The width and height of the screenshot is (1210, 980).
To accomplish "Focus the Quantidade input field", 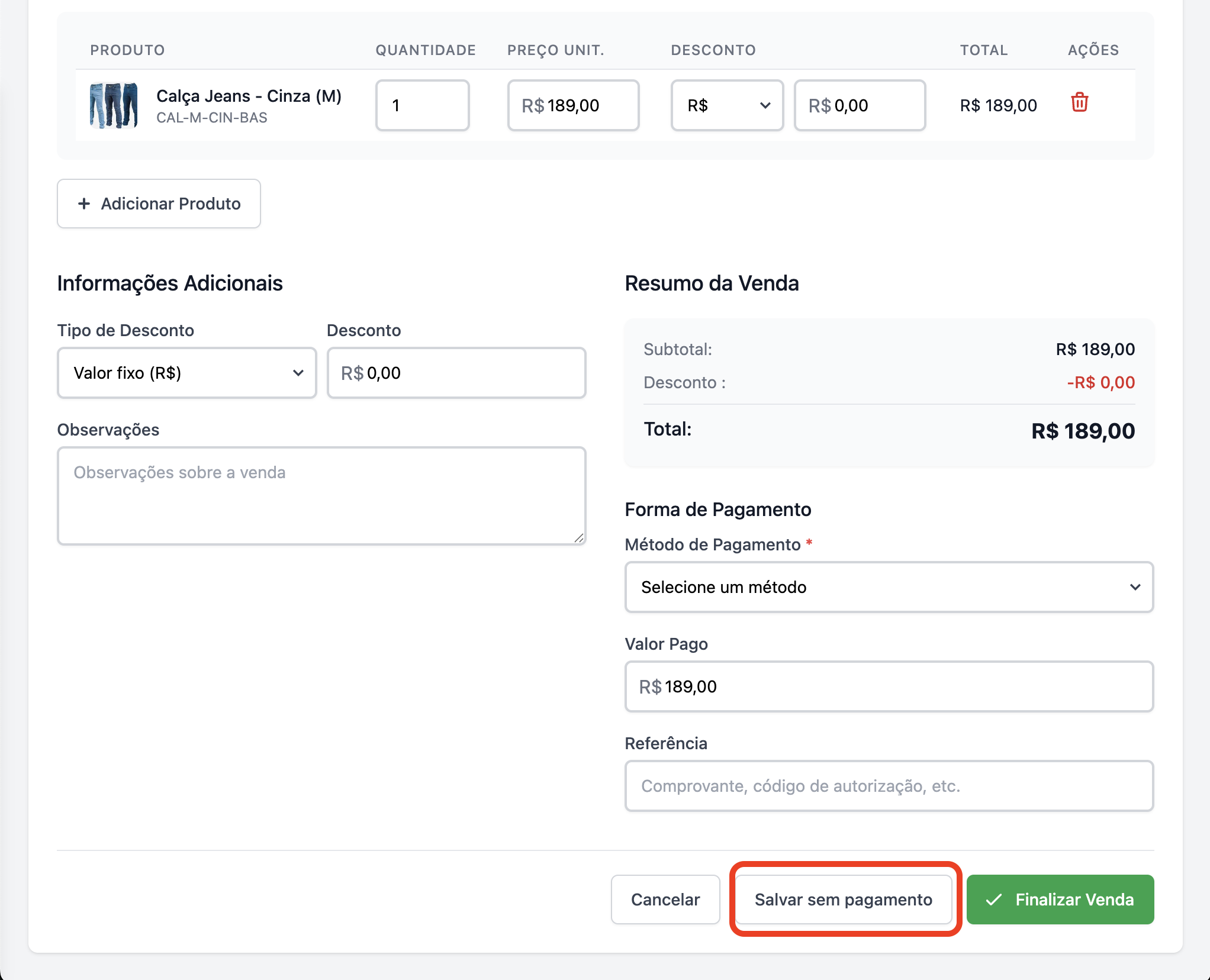I will tap(422, 105).
